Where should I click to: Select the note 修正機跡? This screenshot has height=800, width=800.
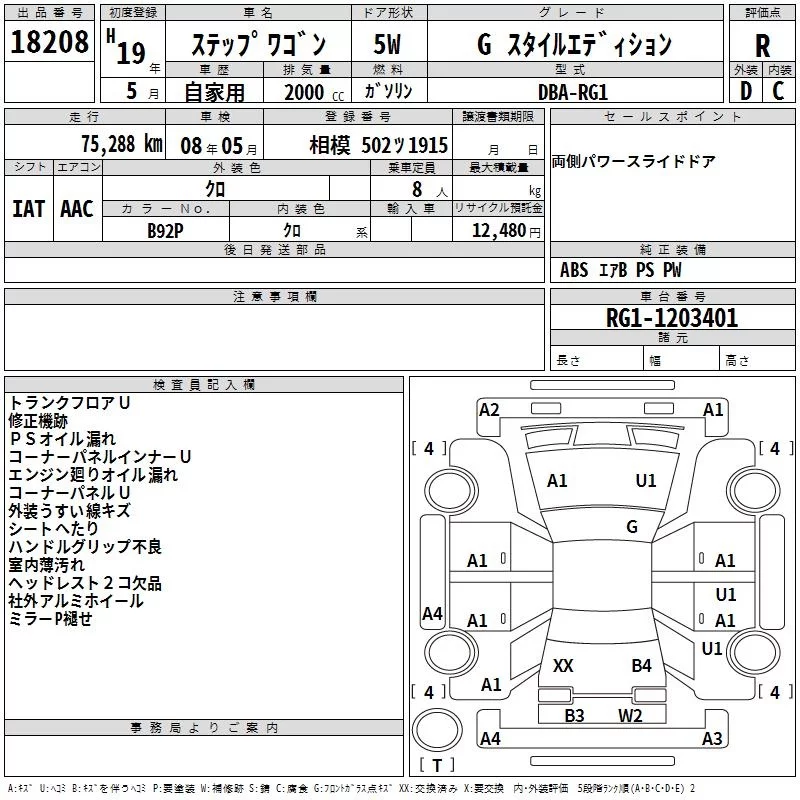(38, 421)
